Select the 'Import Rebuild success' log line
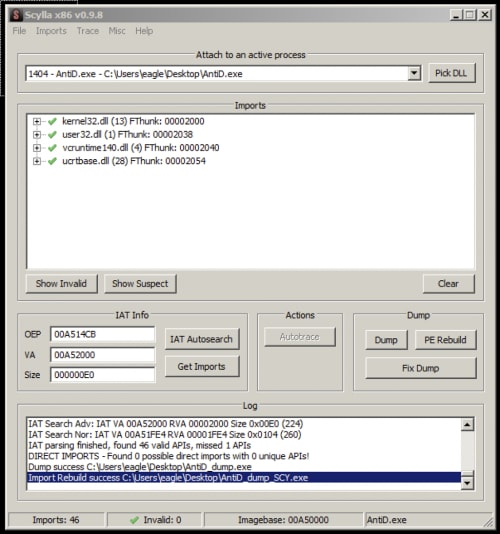 pyautogui.click(x=244, y=477)
